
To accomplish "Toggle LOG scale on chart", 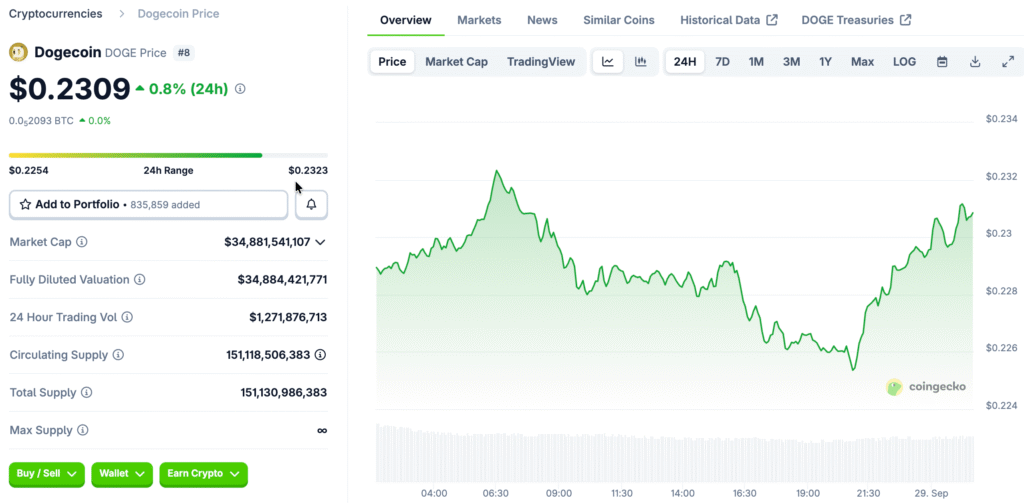I will click(904, 62).
